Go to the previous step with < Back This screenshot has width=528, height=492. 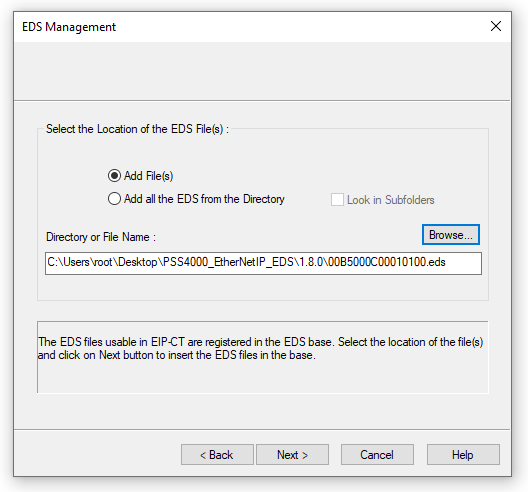pyautogui.click(x=217, y=455)
